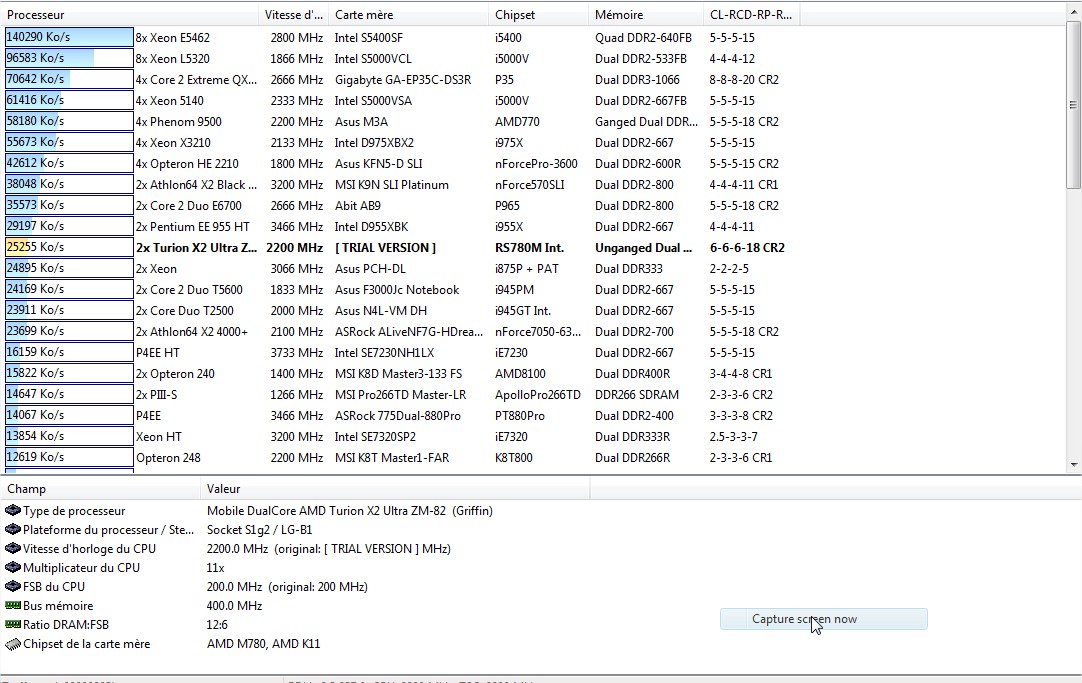The height and width of the screenshot is (683, 1082).
Task: Click the 400.0 MHz memory bus value
Action: pyautogui.click(x=235, y=606)
